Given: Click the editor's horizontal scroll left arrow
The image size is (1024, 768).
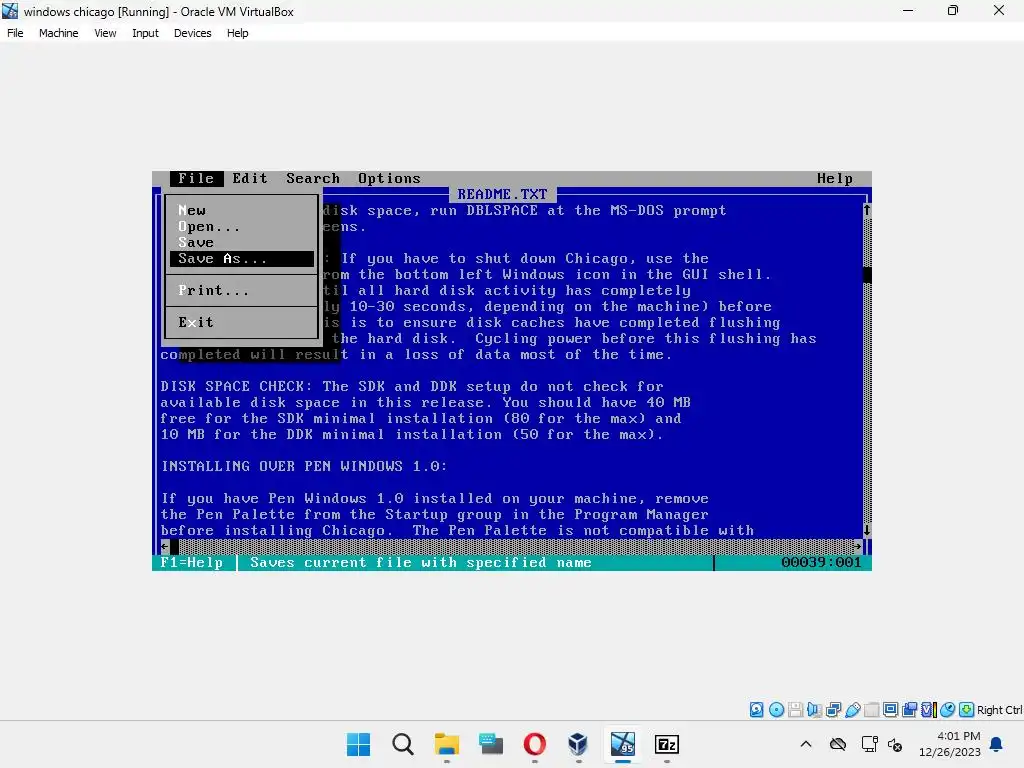Looking at the screenshot, I should 165,546.
